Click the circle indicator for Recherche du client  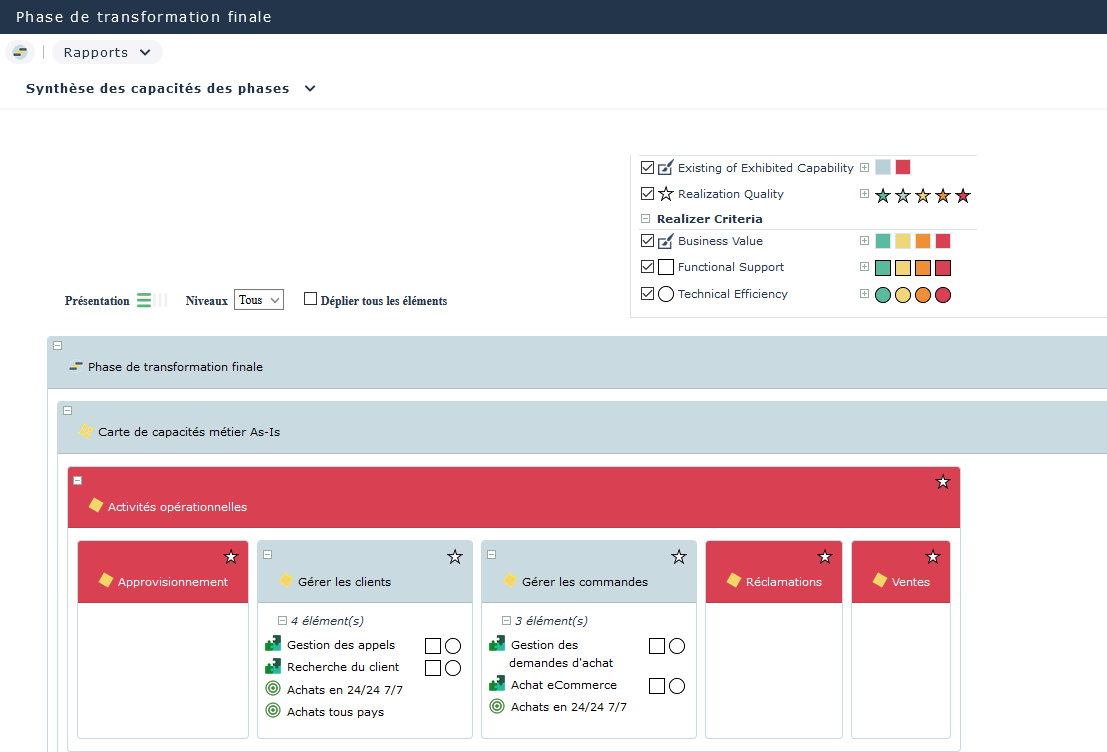[453, 668]
